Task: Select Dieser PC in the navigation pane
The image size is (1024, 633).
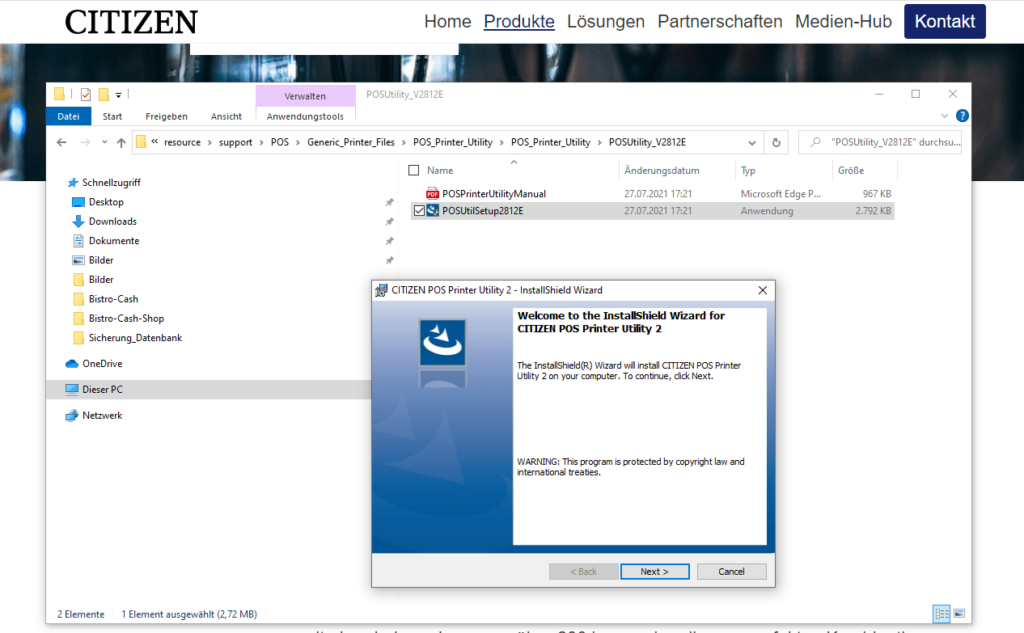Action: point(102,389)
